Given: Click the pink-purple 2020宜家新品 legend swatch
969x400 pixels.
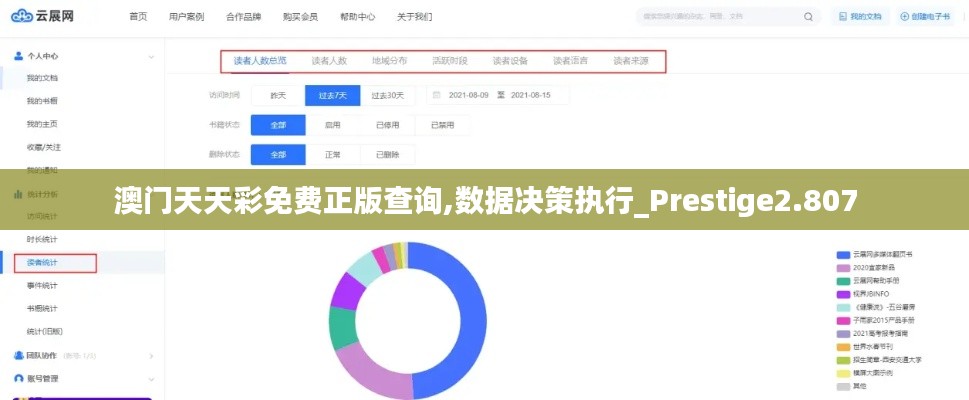Looking at the screenshot, I should [843, 268].
